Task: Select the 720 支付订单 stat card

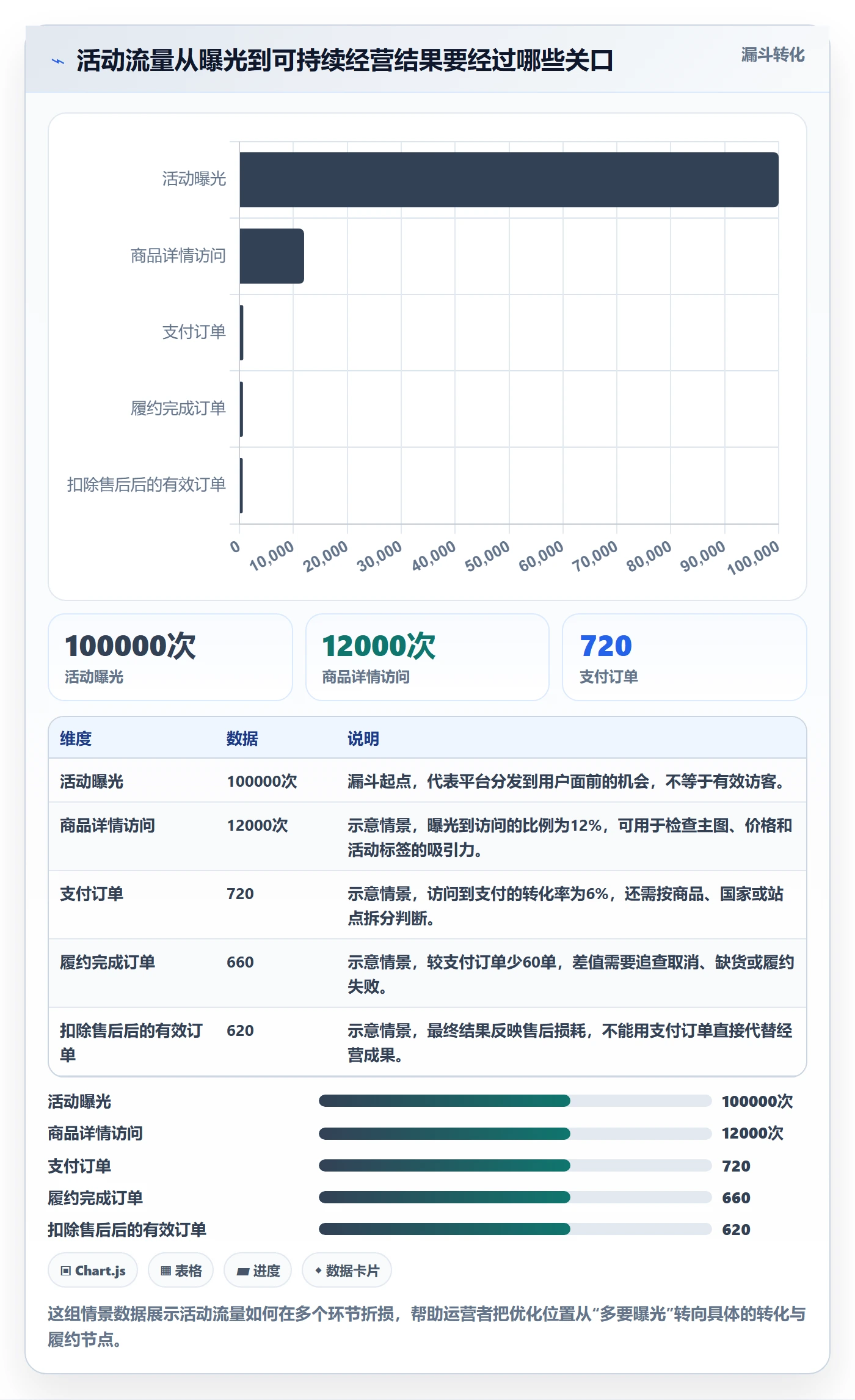Action: click(685, 657)
